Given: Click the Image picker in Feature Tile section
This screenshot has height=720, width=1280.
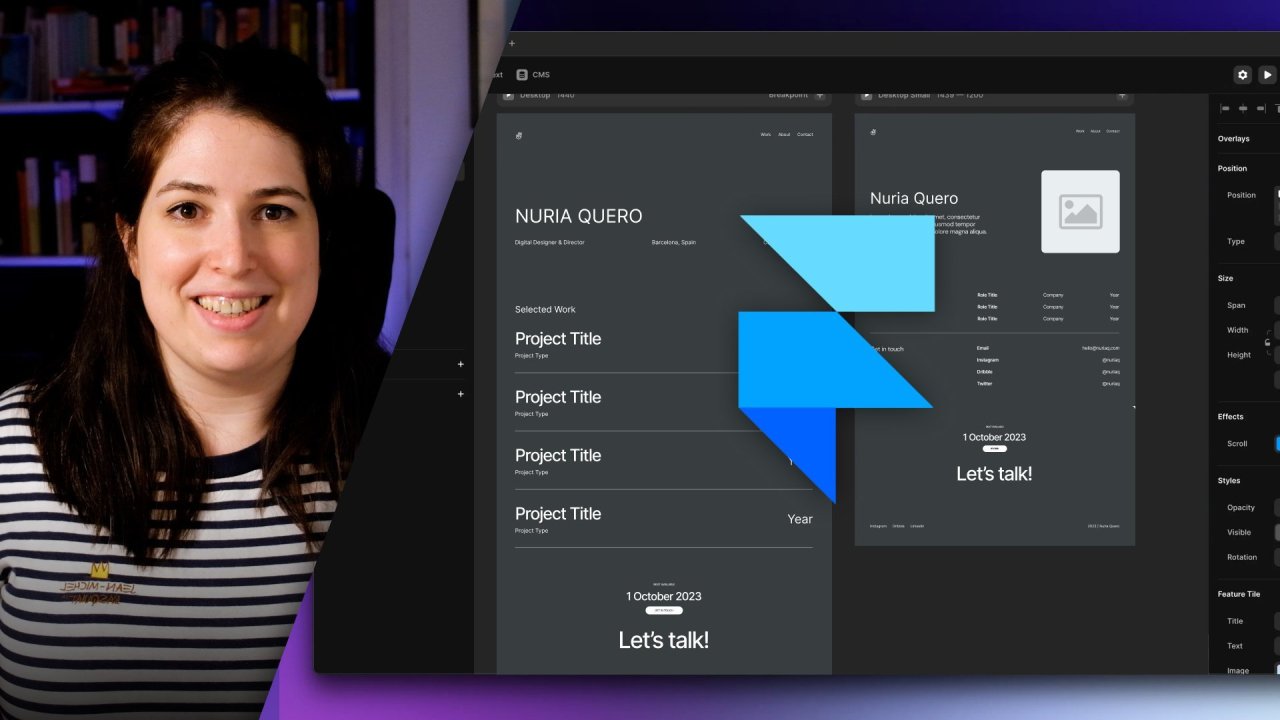Looking at the screenshot, I should 1274,670.
